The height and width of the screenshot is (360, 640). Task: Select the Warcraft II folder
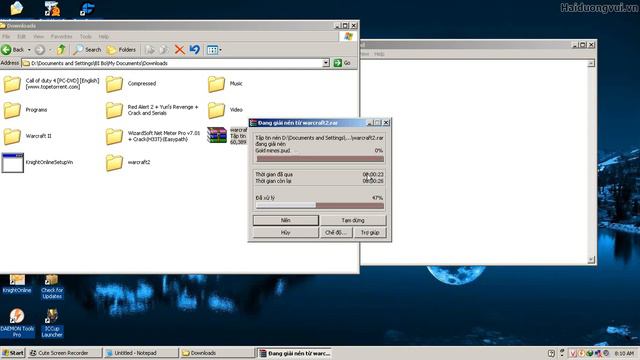pos(27,136)
